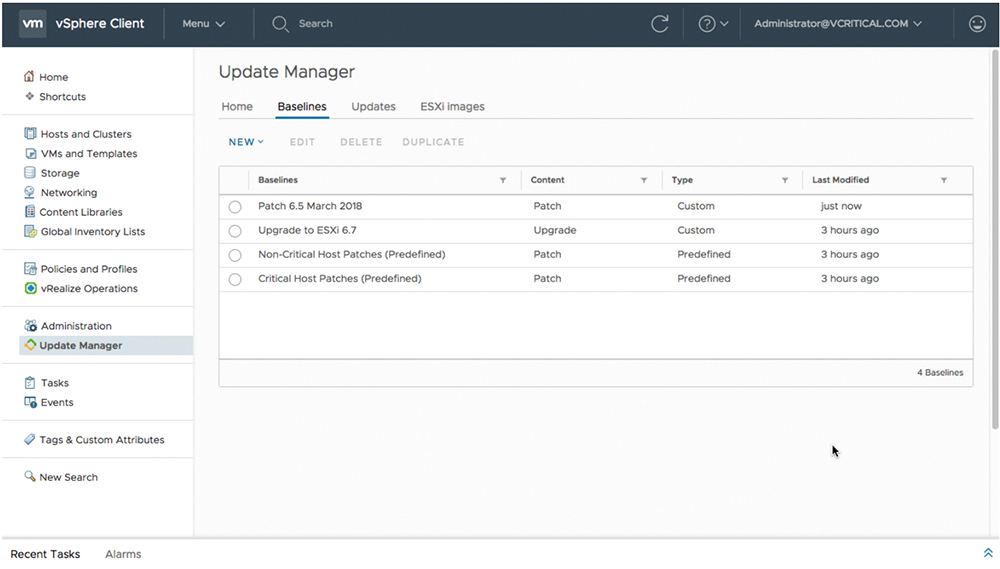
Task: Click the Global Inventory Lists icon
Action: tap(30, 231)
